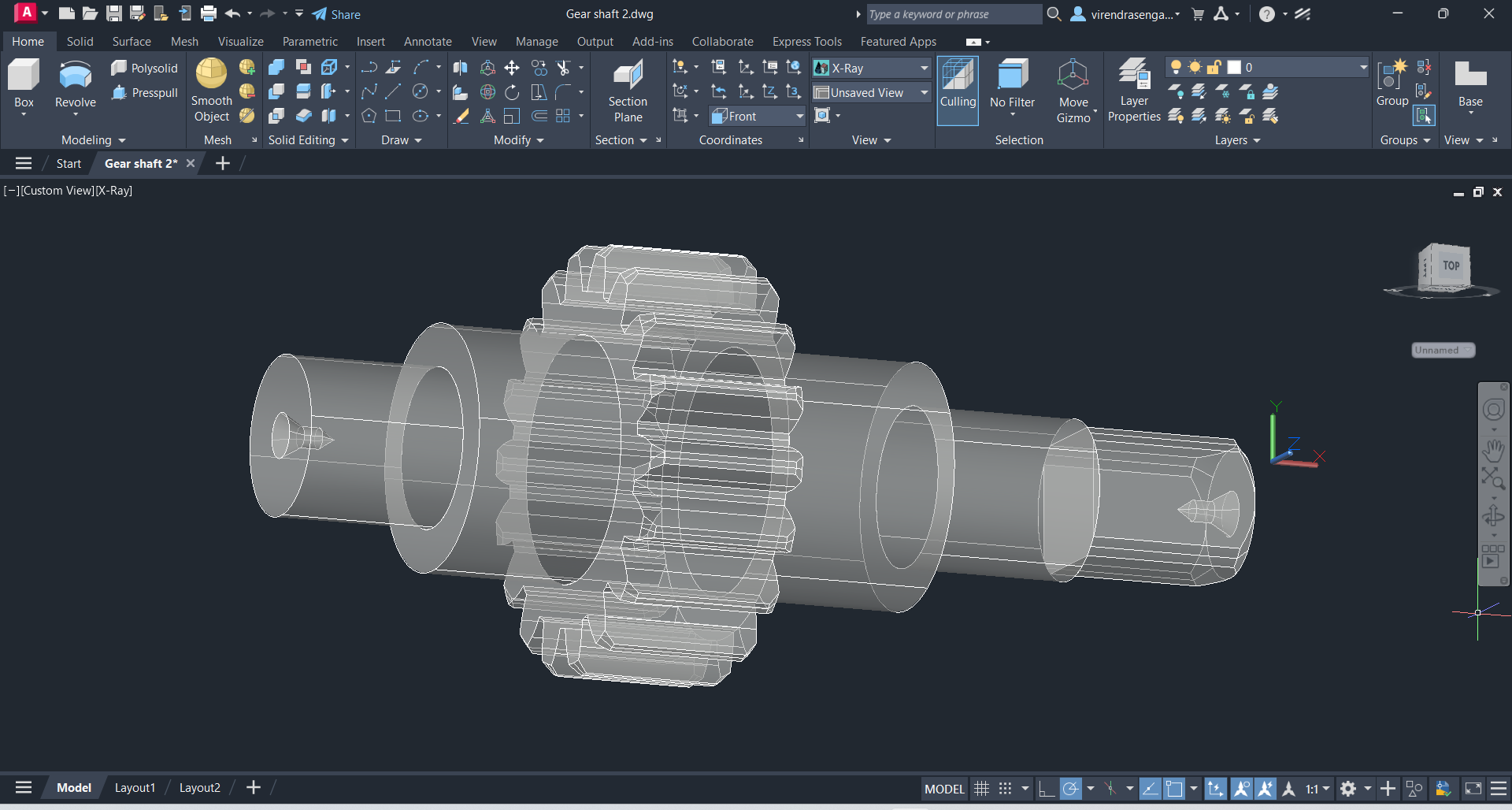Image resolution: width=1512 pixels, height=810 pixels.
Task: Expand the layer list dropdown
Action: coord(1363,68)
